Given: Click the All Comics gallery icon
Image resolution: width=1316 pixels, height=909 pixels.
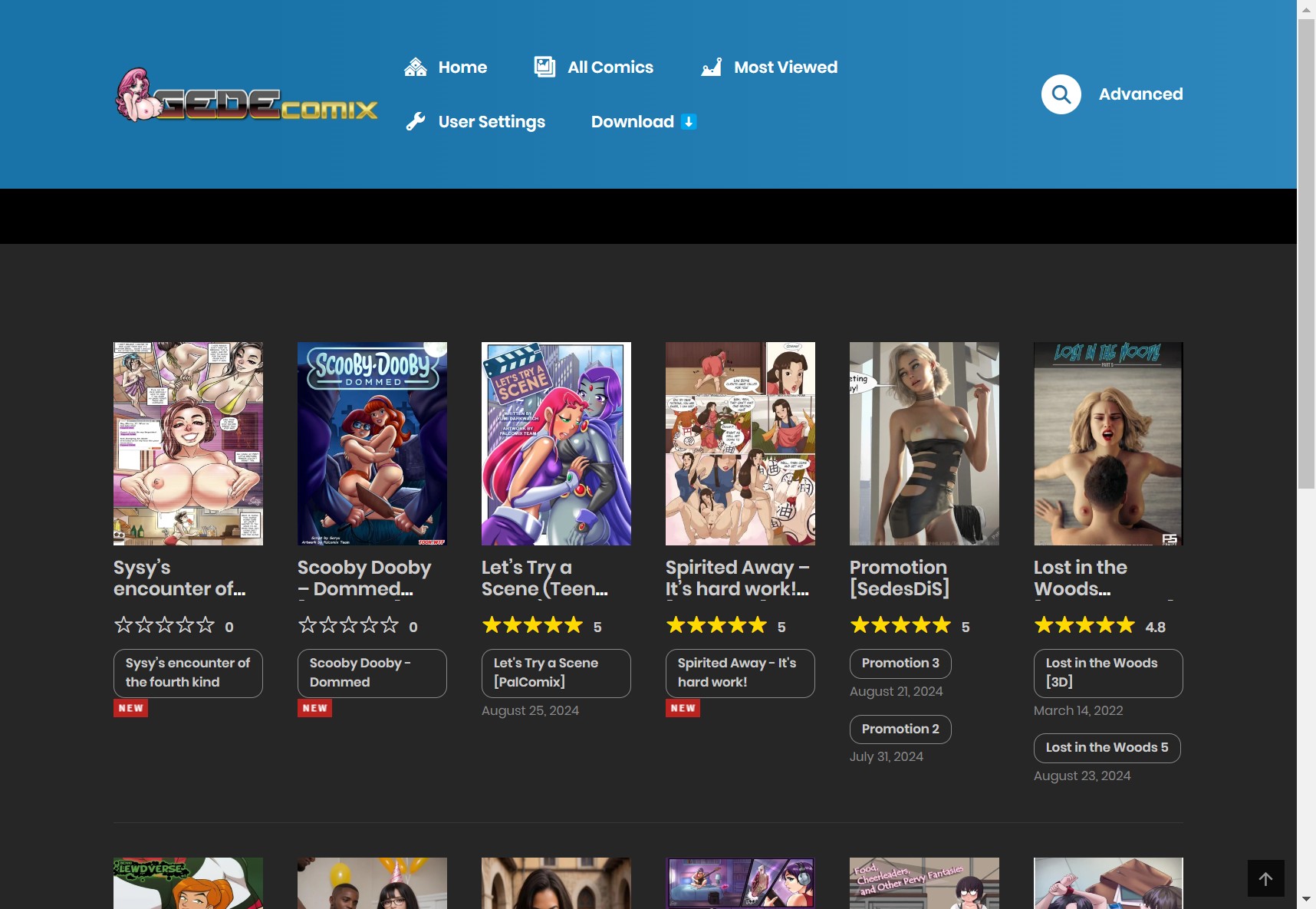Looking at the screenshot, I should tap(544, 68).
